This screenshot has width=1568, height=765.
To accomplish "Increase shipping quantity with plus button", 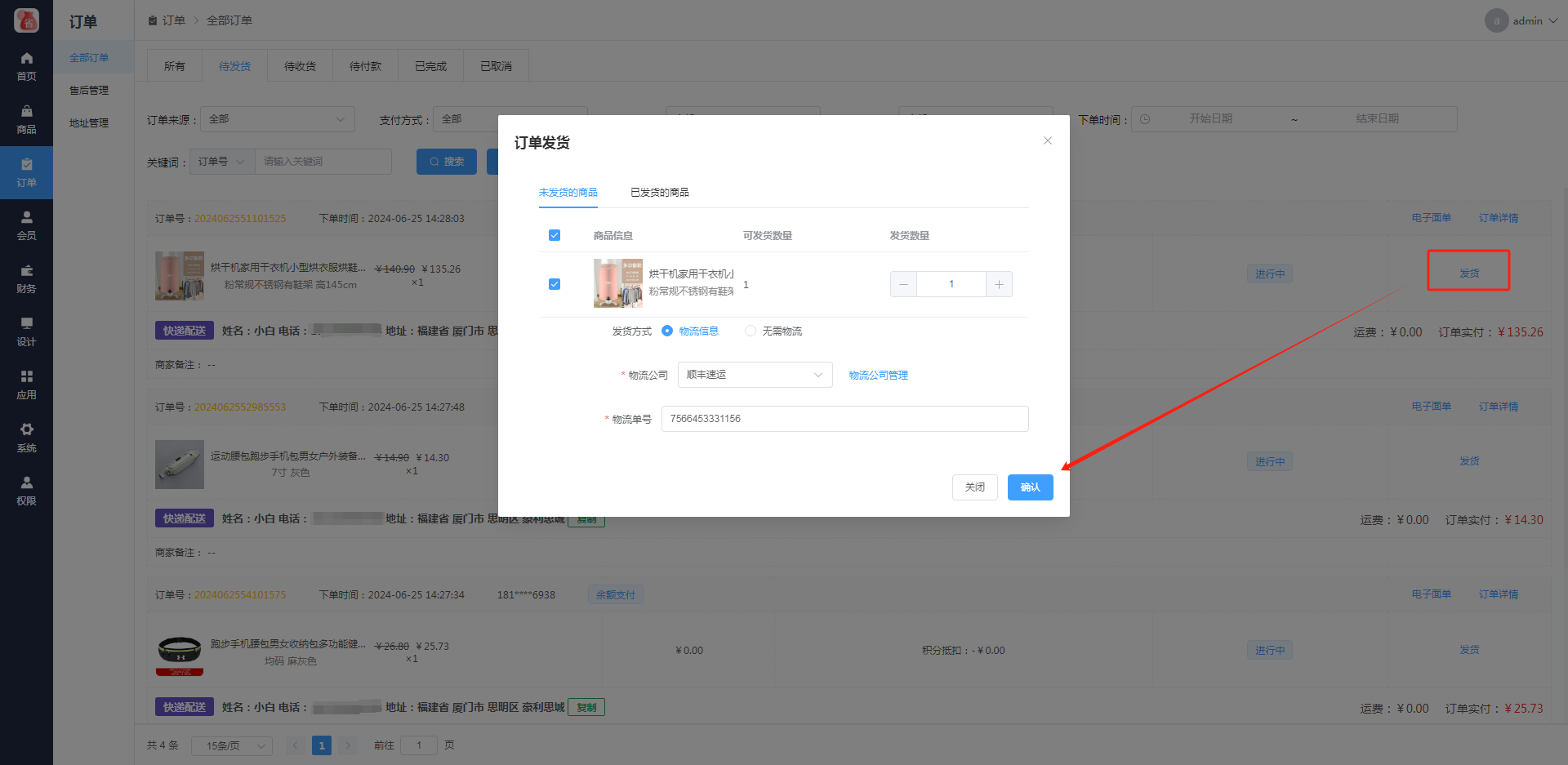I will [x=999, y=284].
